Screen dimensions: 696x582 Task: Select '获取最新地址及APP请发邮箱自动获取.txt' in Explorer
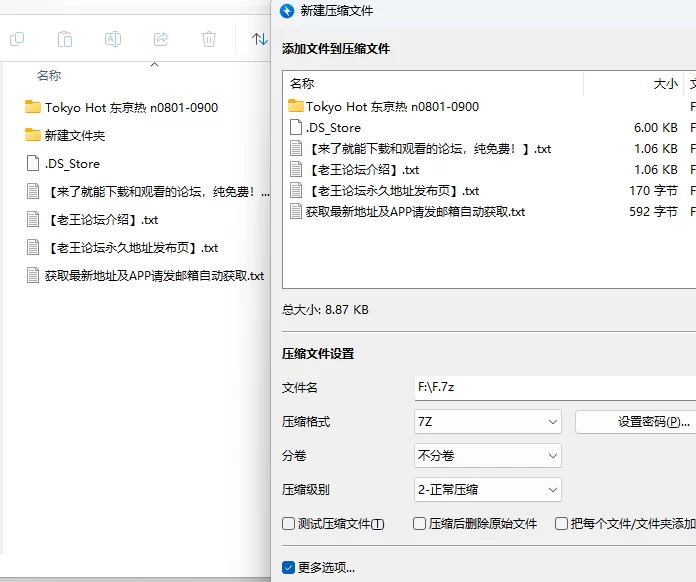[x=154, y=276]
